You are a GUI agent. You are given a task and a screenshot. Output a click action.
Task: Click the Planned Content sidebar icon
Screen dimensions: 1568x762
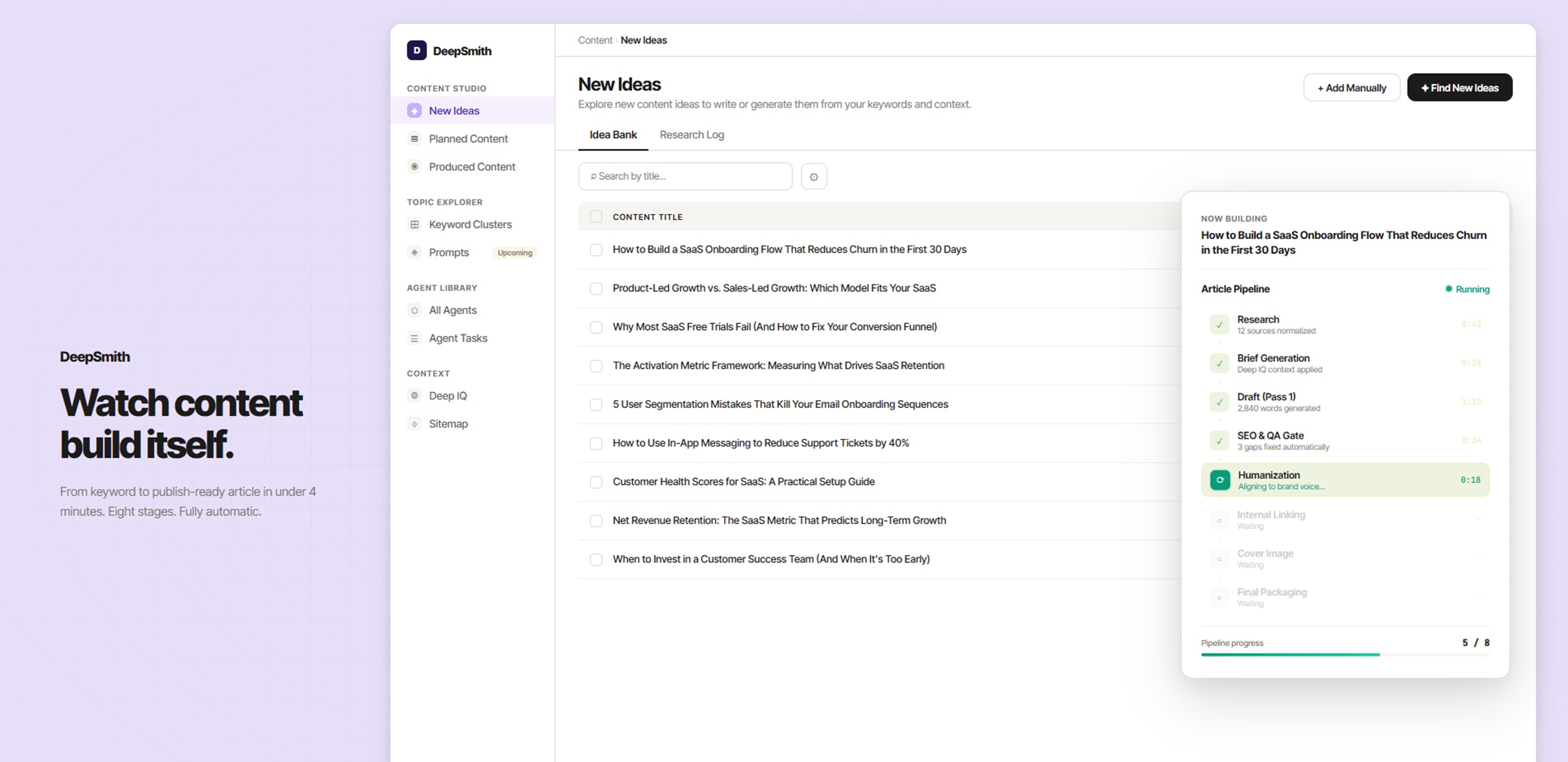[414, 139]
